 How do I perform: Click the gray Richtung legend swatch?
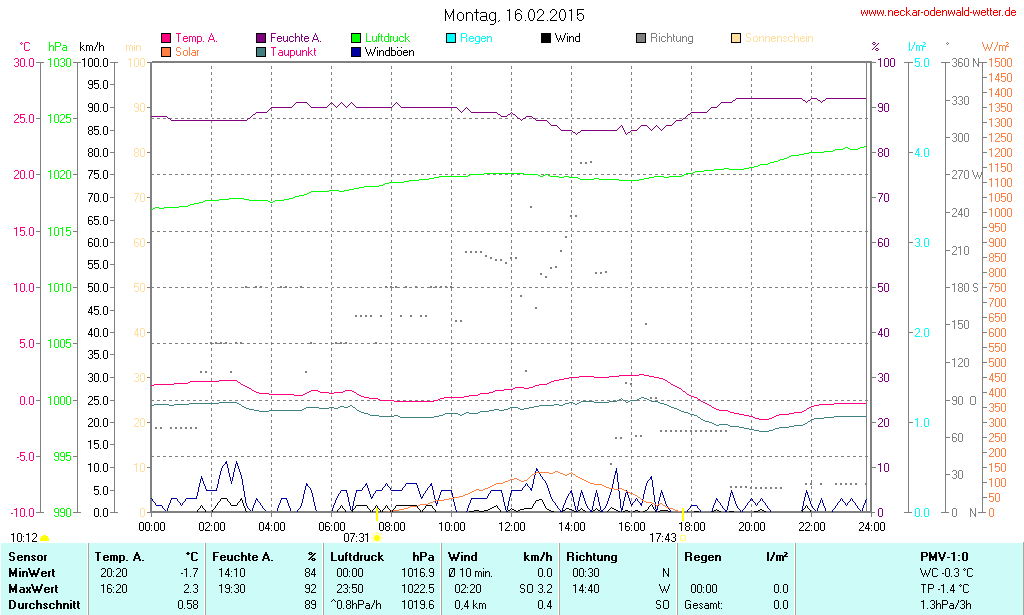click(x=641, y=38)
